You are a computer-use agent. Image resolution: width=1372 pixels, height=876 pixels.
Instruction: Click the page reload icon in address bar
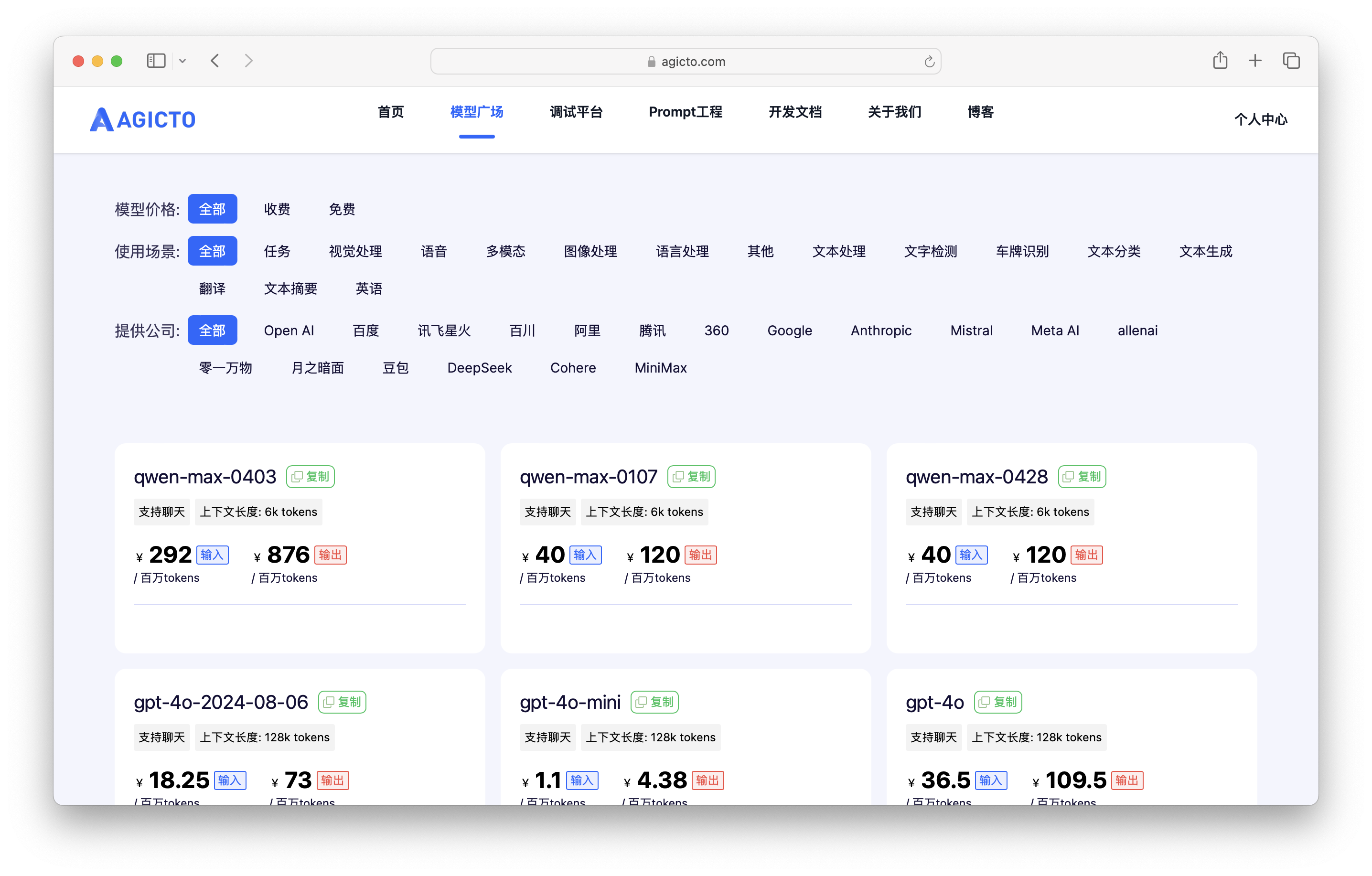929,62
